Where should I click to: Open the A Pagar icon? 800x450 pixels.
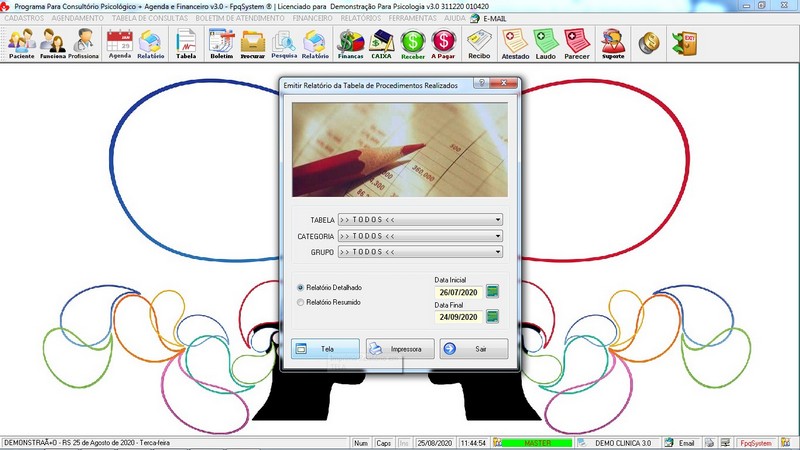tap(443, 43)
